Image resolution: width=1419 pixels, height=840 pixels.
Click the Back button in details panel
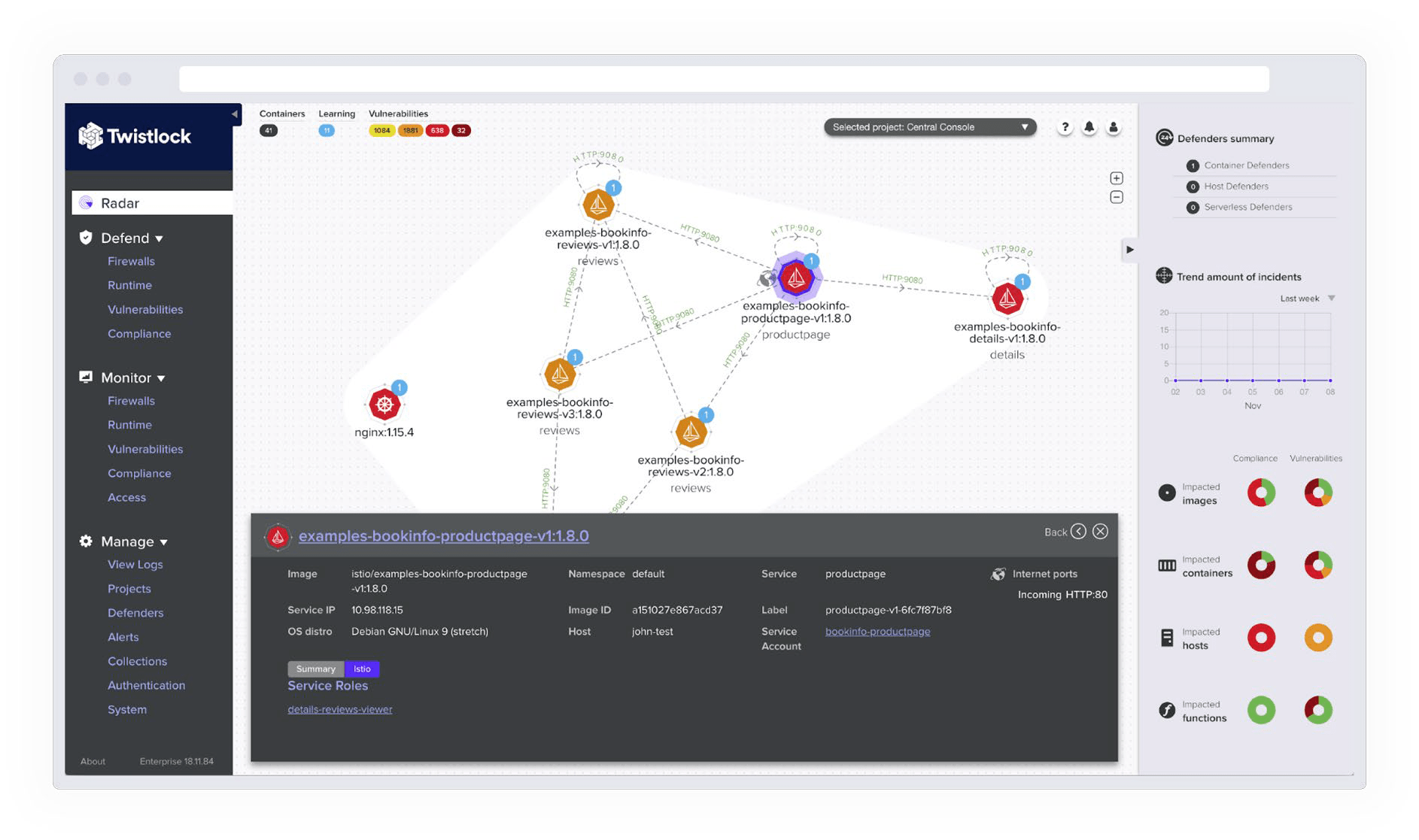click(x=1065, y=532)
